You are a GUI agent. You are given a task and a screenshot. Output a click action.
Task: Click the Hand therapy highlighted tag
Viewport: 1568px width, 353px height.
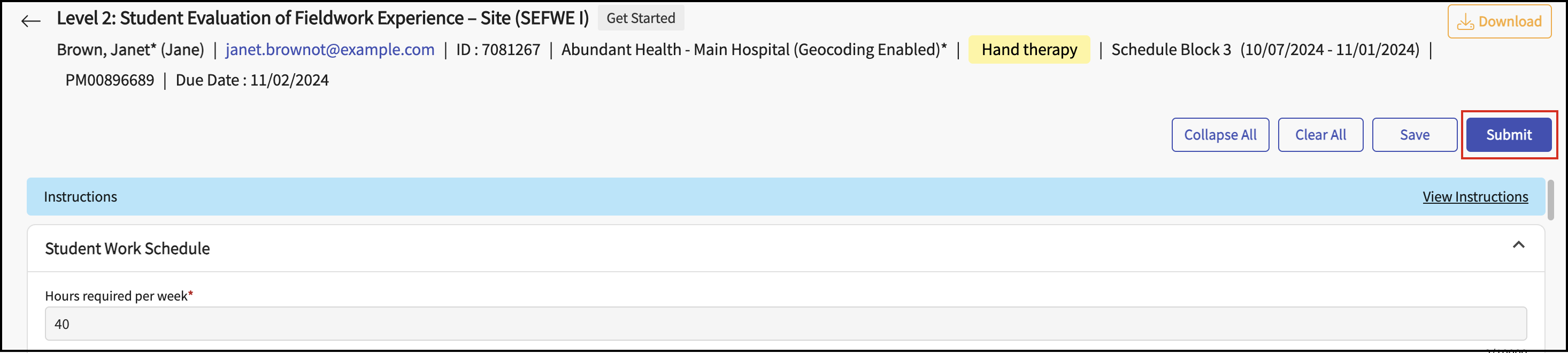pyautogui.click(x=1029, y=50)
